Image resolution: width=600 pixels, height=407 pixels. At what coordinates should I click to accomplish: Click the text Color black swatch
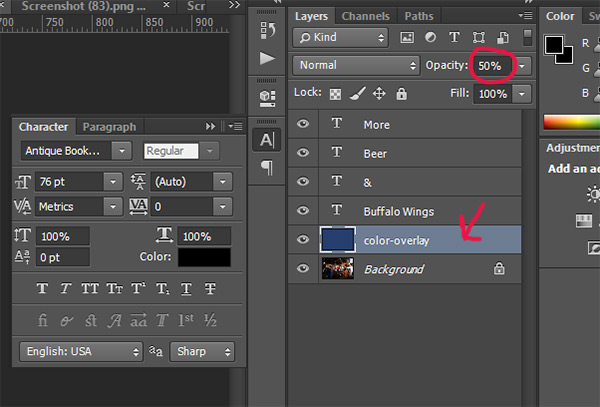(204, 257)
